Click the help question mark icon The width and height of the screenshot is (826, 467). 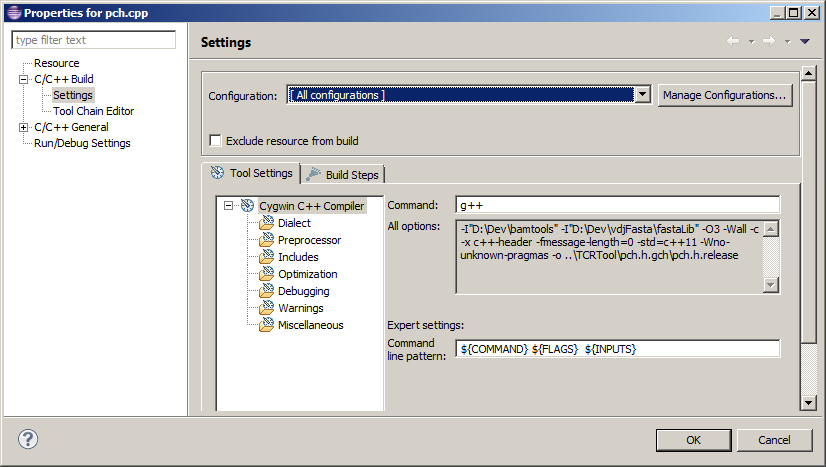point(28,439)
